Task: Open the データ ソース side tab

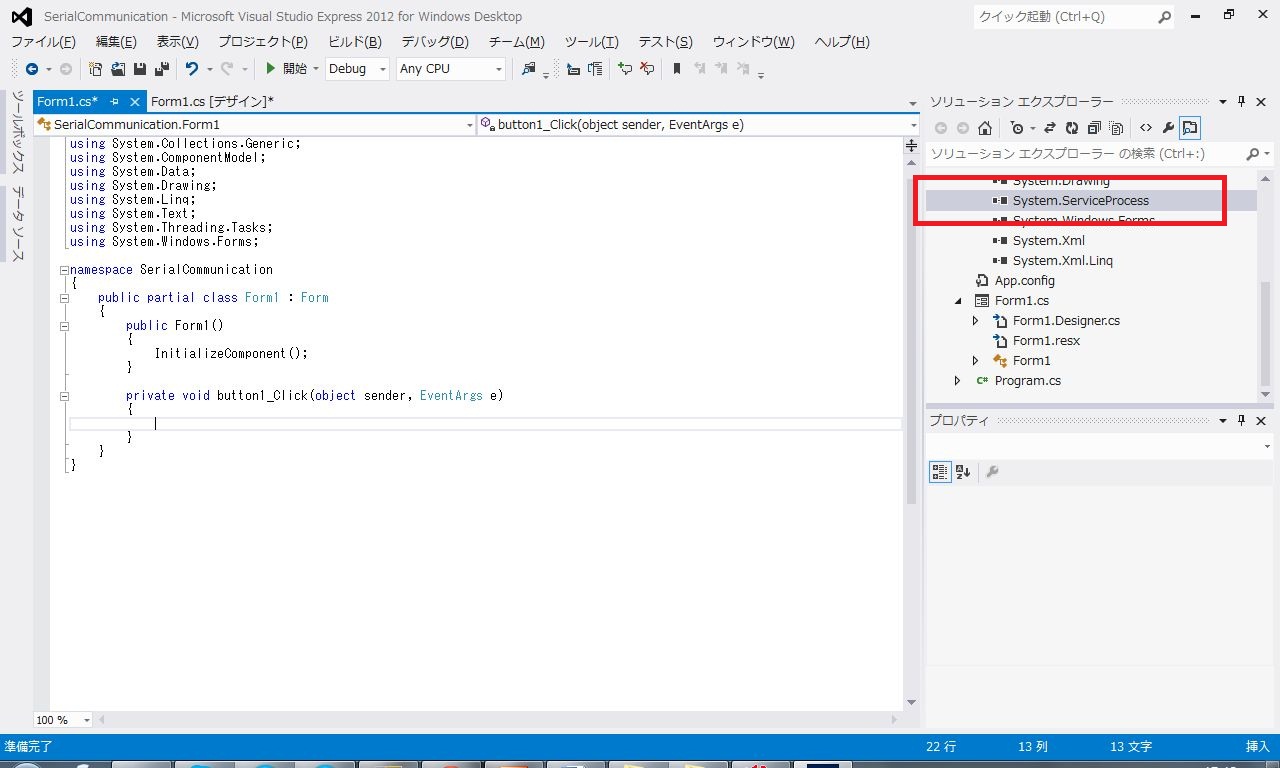Action: tap(18, 224)
